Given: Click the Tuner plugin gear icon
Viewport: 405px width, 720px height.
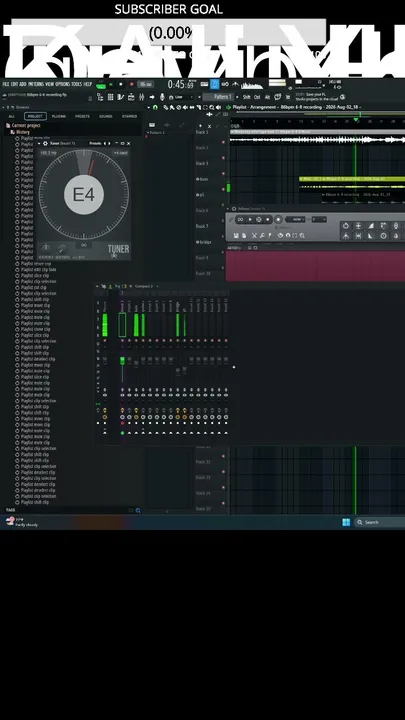Looking at the screenshot, I should coord(45,143).
